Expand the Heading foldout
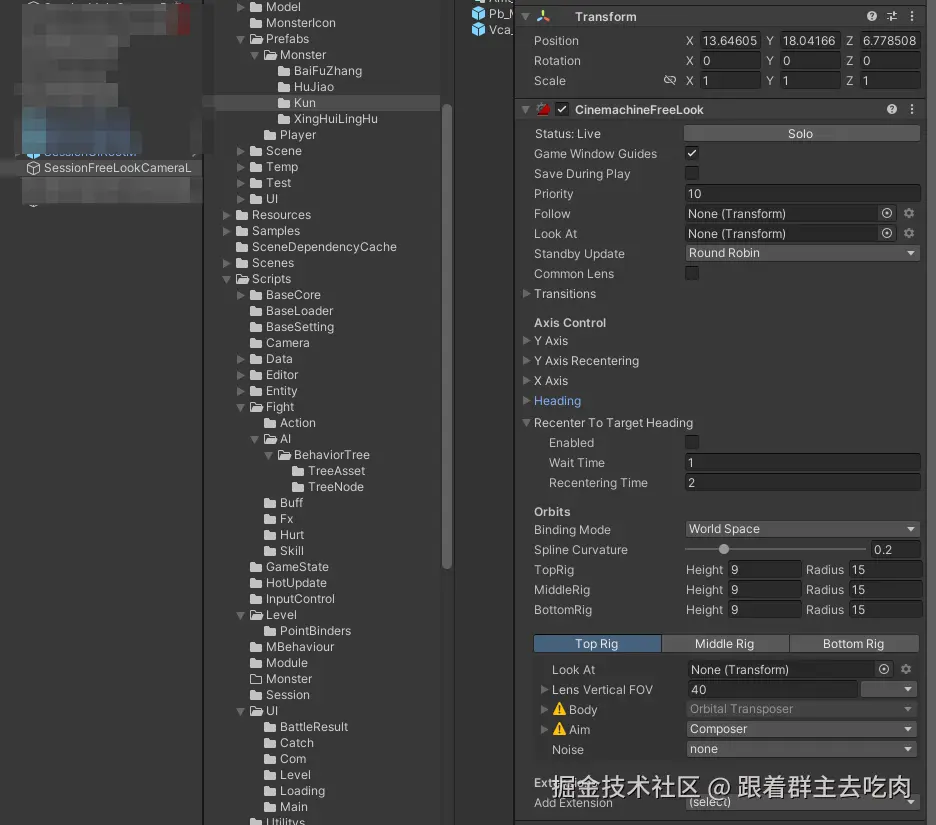 click(526, 401)
